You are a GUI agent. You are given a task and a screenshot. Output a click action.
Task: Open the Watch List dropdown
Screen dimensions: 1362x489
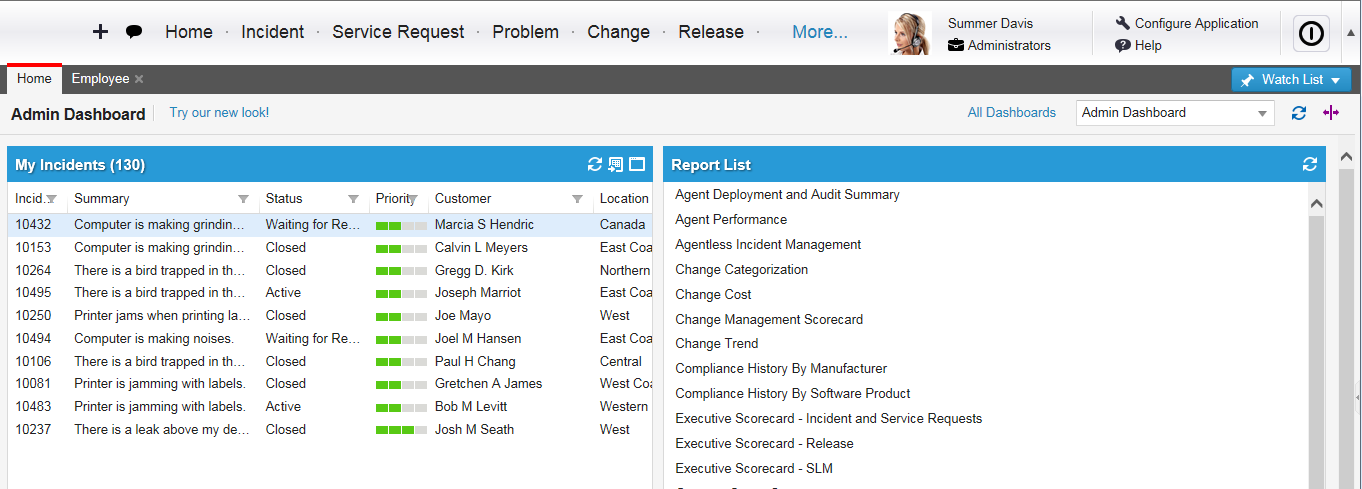(x=1291, y=80)
